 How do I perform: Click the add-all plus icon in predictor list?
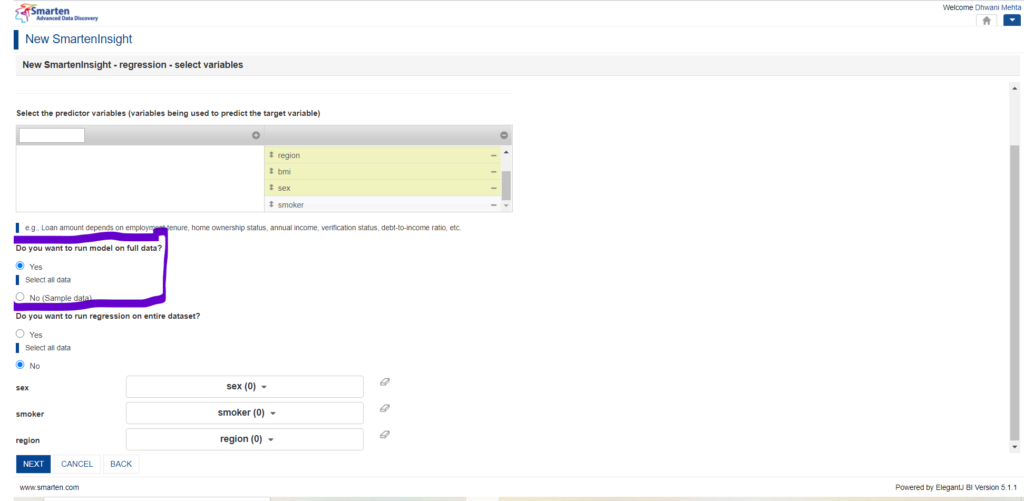coord(256,135)
